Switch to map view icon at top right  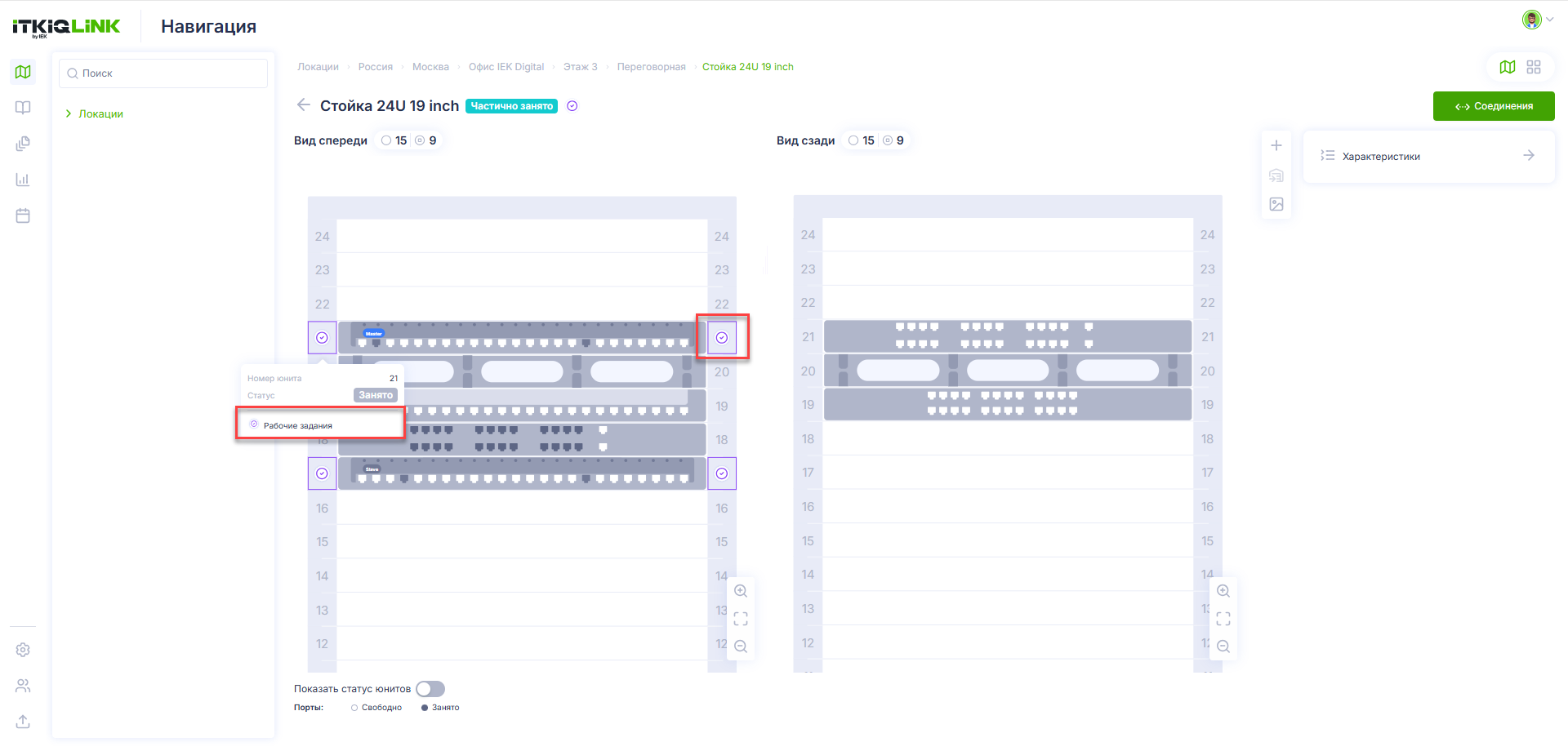1508,67
